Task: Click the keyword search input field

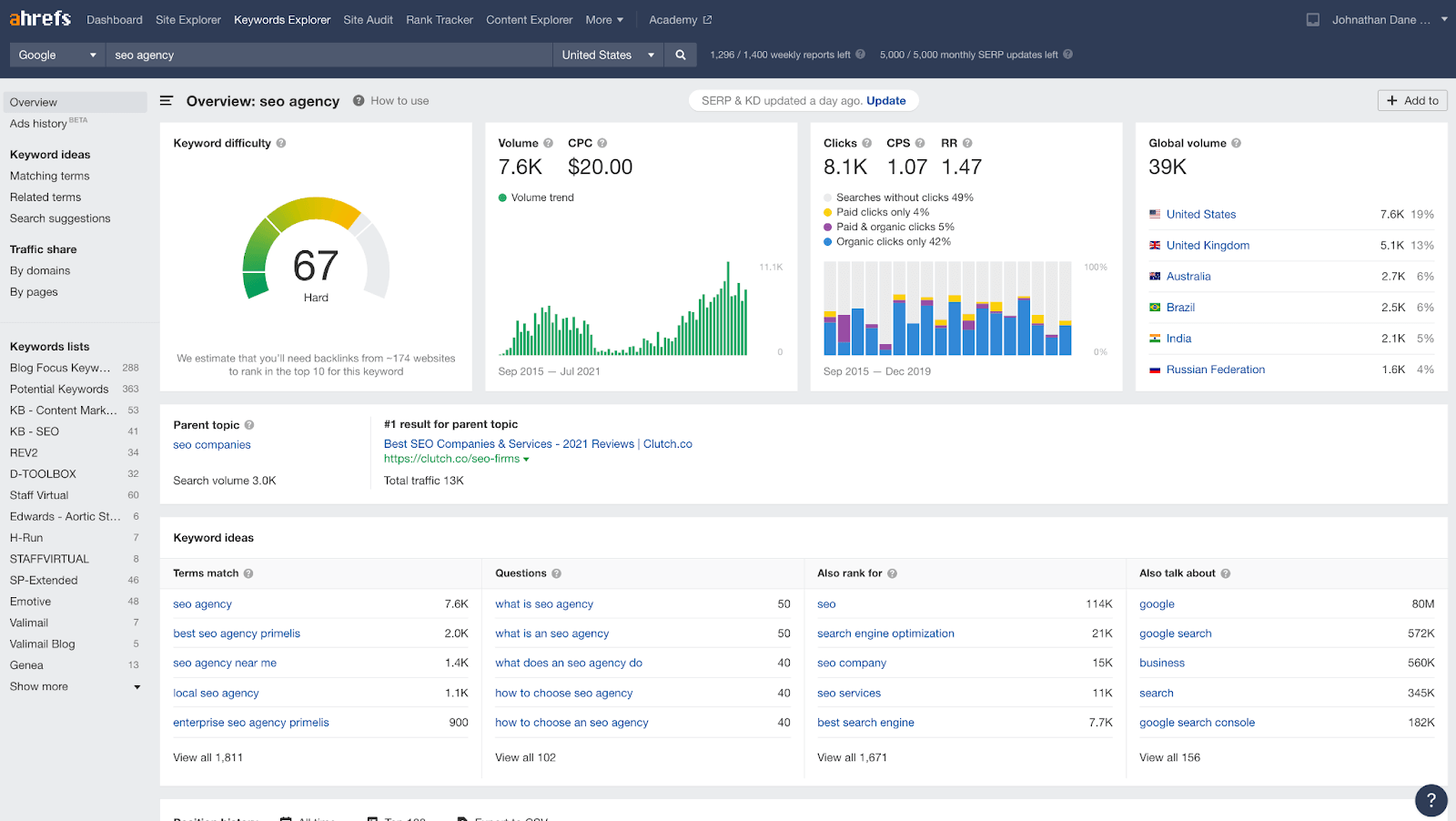Action: pos(329,55)
